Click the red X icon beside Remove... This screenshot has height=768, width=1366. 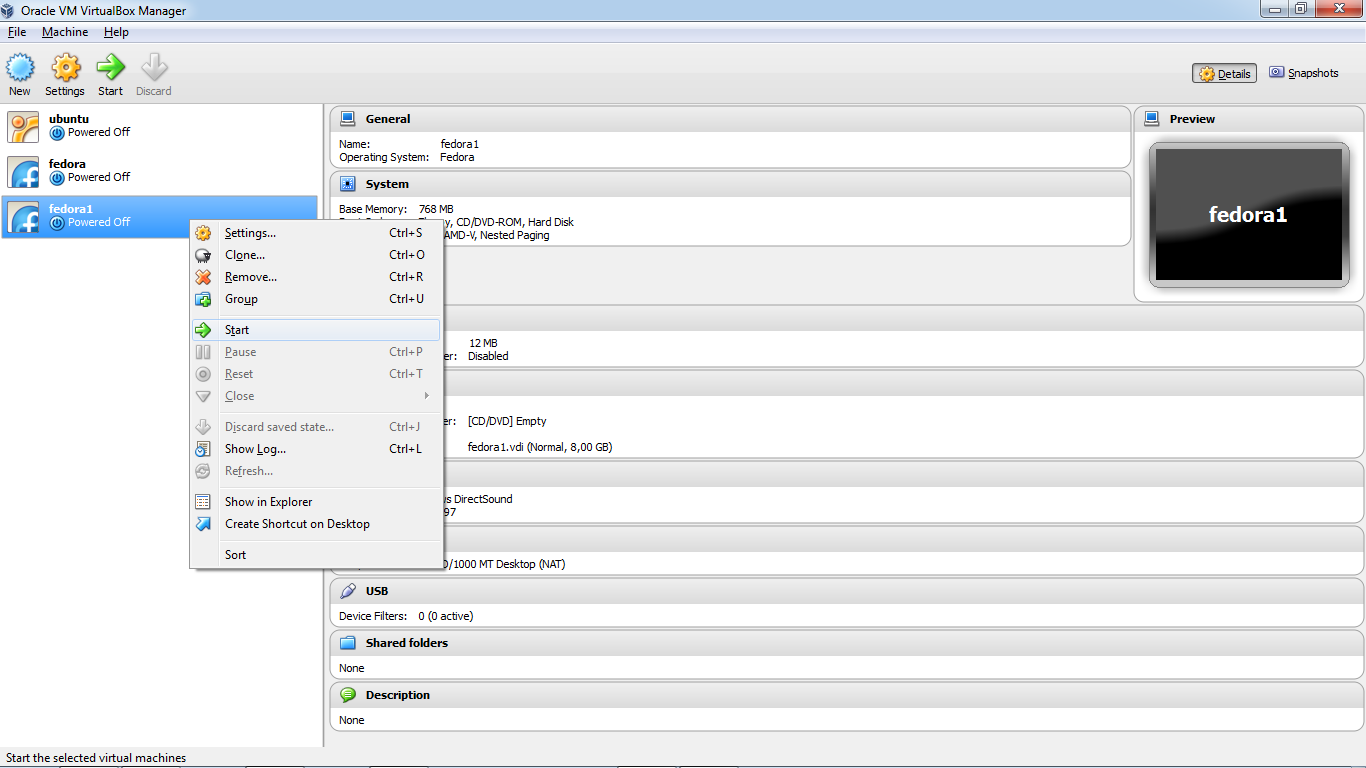coord(203,277)
